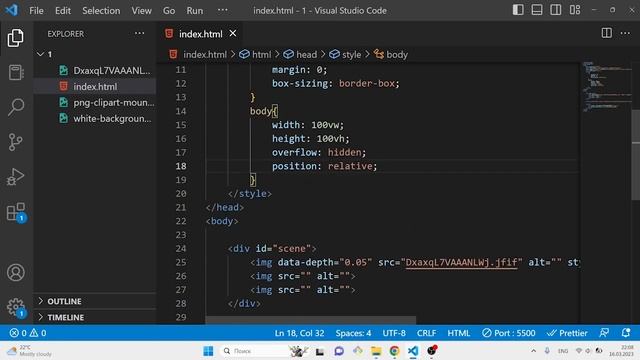Click the editor minimap

[606, 88]
